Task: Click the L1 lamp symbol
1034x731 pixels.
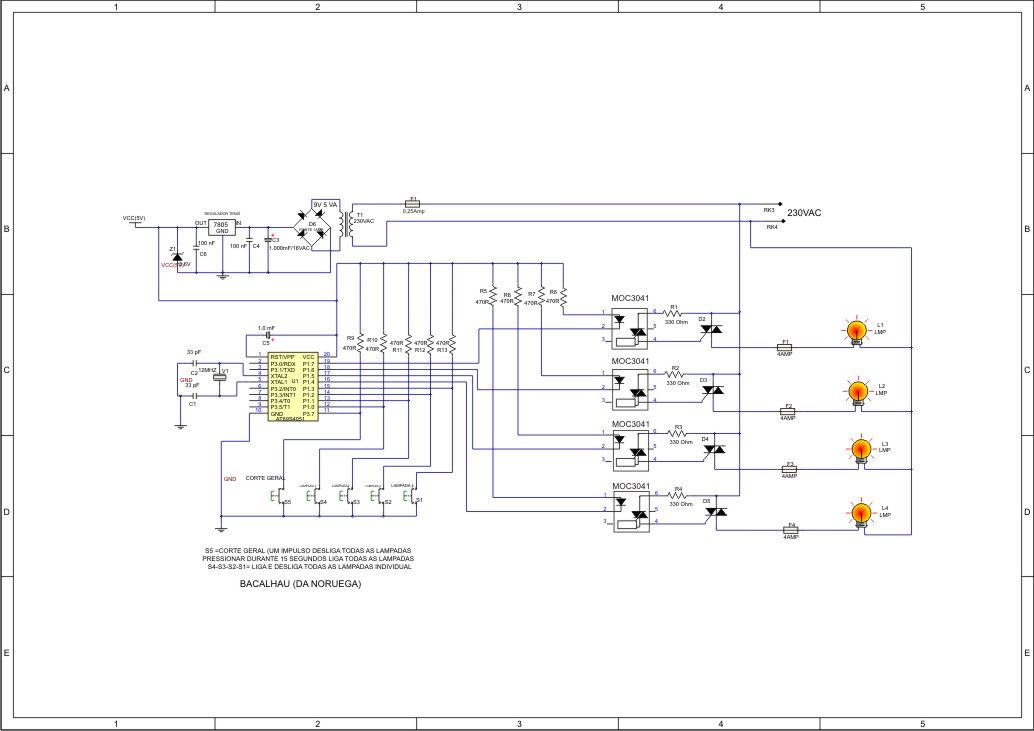Action: pos(856,331)
